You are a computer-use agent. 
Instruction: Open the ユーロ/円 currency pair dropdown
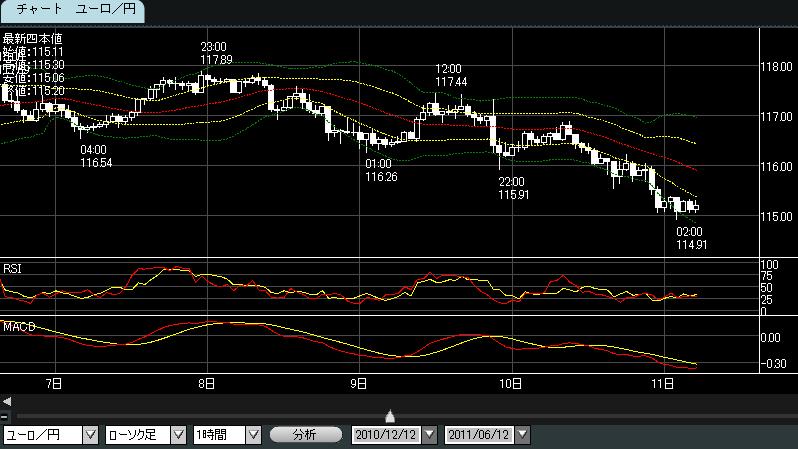90,435
